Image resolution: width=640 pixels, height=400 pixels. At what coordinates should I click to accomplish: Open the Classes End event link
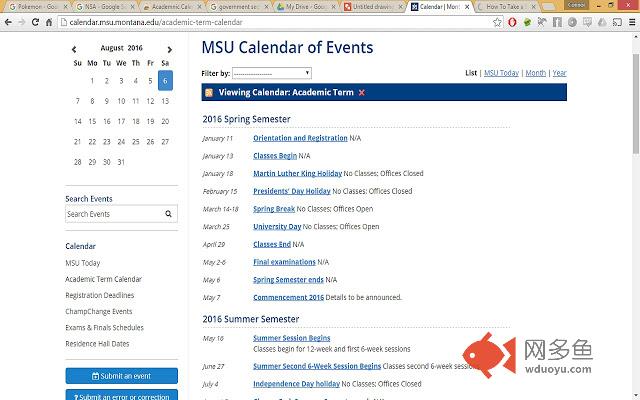pyautogui.click(x=272, y=244)
